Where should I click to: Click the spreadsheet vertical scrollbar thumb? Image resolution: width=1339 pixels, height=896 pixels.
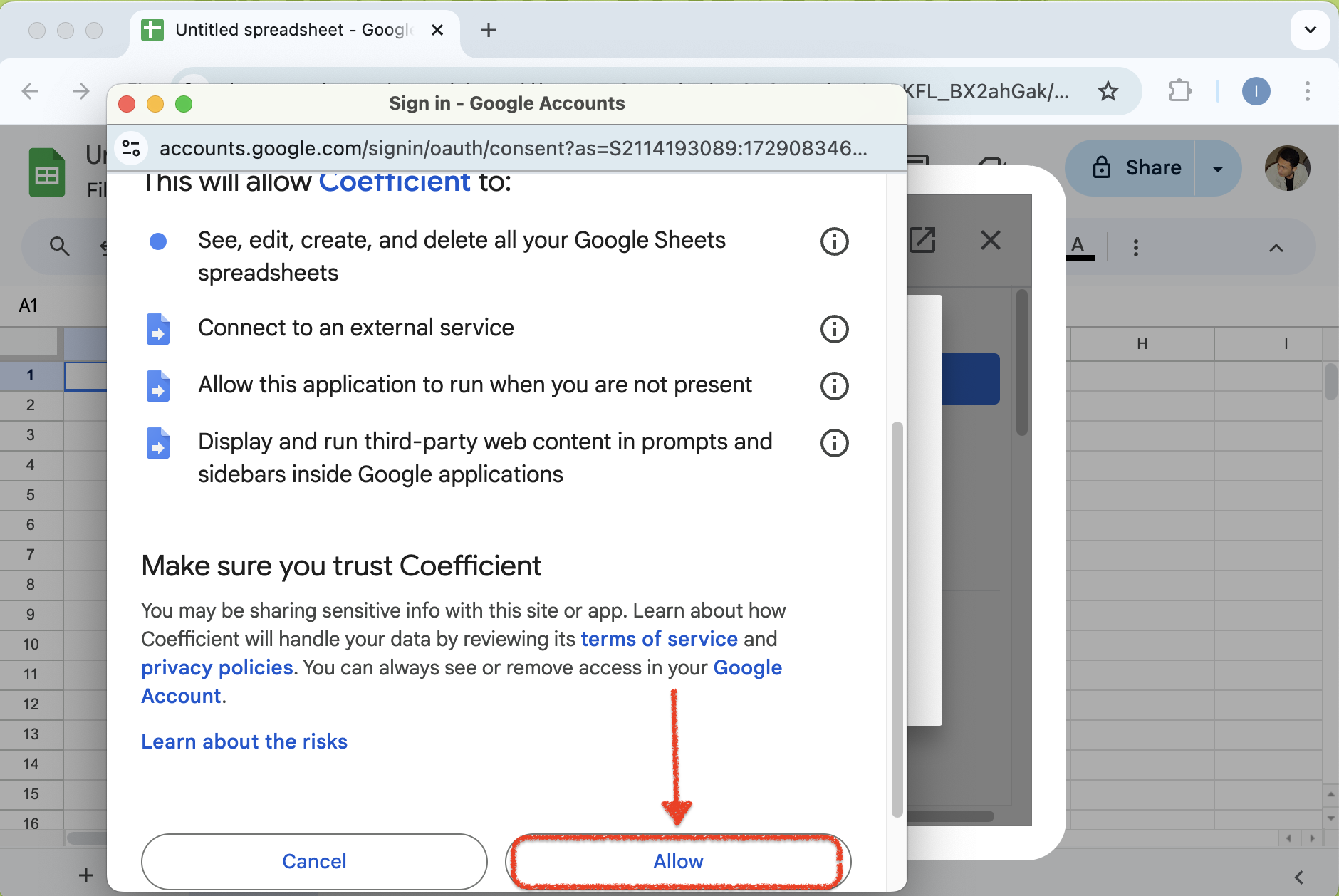[x=1330, y=382]
